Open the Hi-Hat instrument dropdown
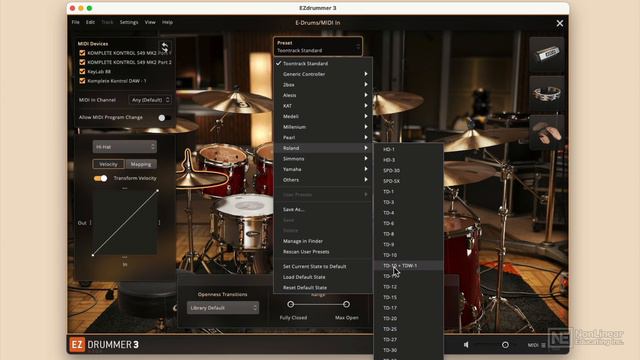This screenshot has width=640, height=360. [124, 147]
